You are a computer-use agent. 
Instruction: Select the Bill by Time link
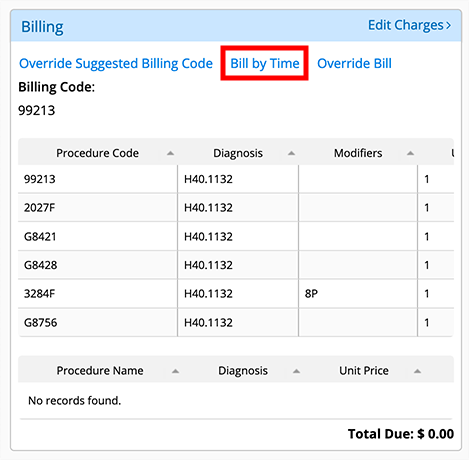(x=265, y=63)
